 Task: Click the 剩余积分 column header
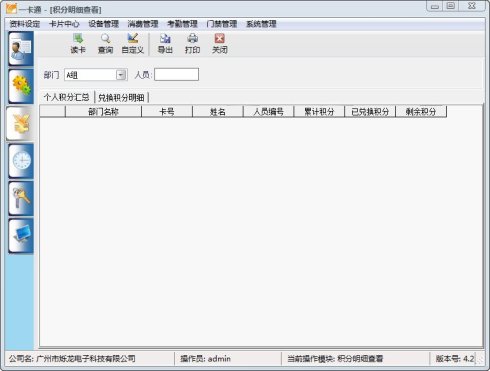(421, 112)
